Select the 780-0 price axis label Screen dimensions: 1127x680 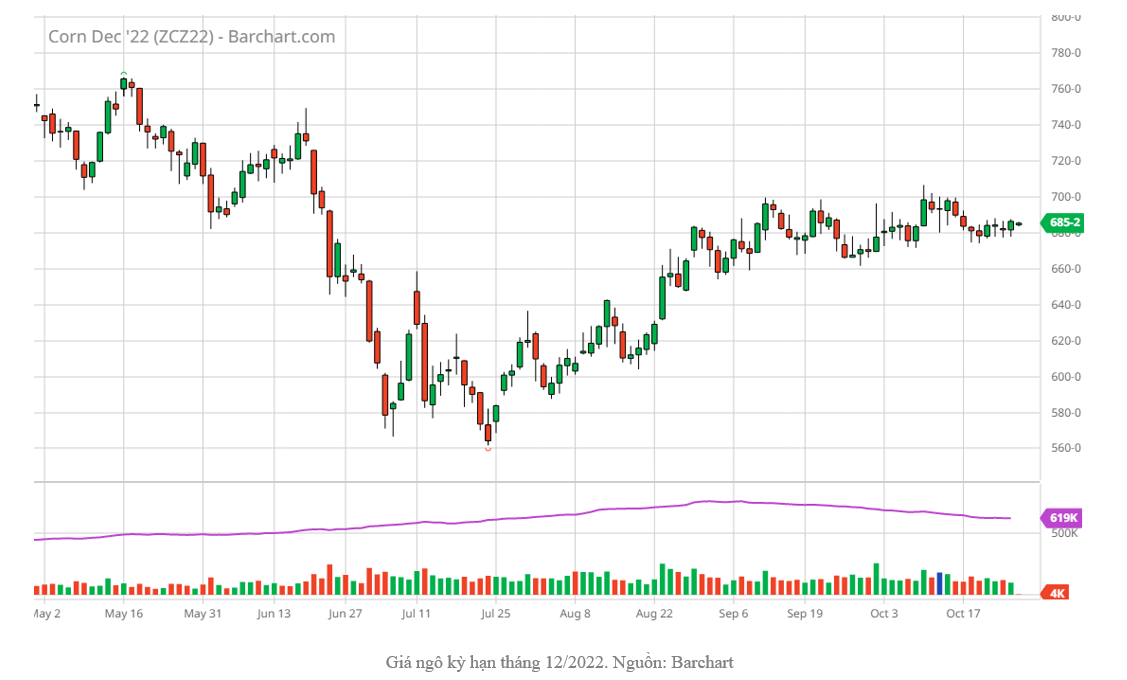[1065, 53]
